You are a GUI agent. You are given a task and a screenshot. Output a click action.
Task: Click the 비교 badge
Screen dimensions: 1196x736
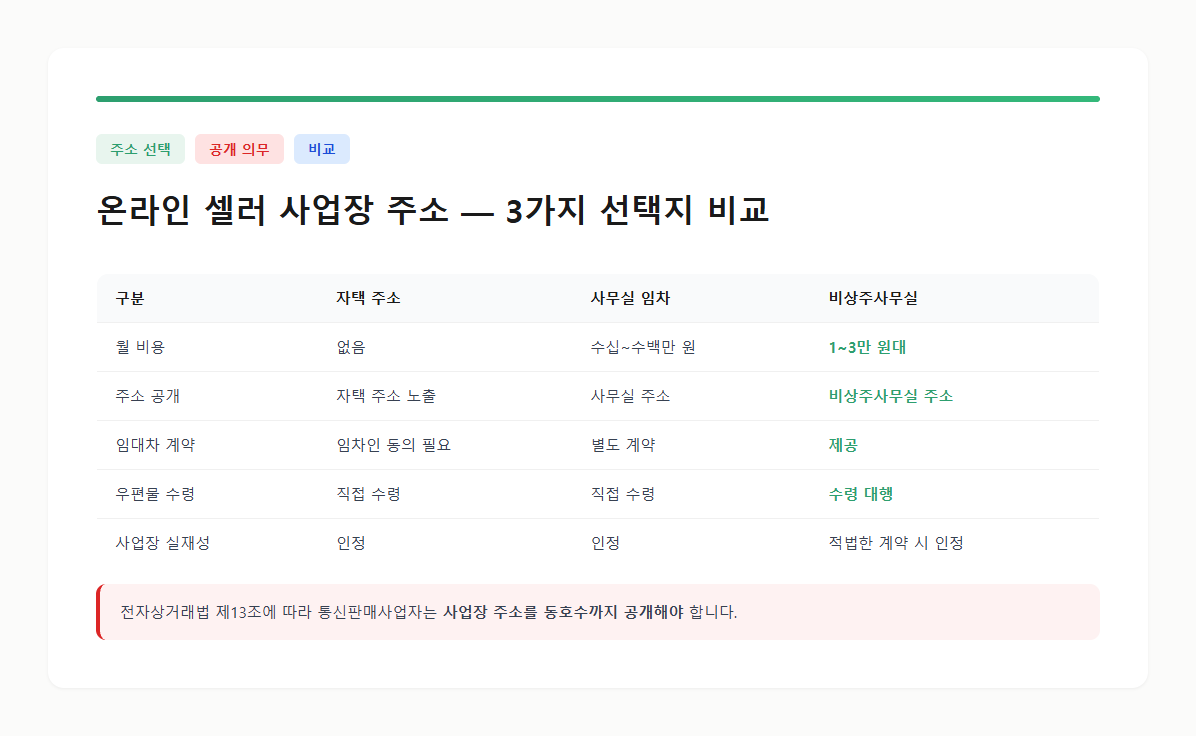click(322, 148)
